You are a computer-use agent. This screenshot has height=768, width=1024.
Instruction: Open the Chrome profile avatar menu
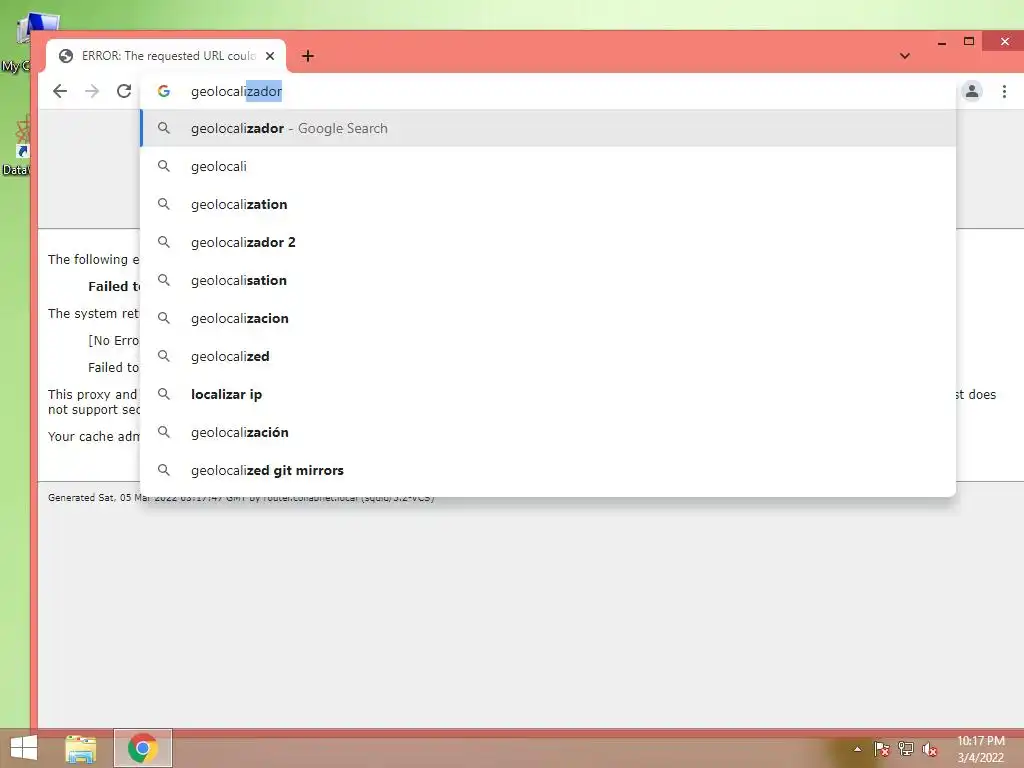pos(972,91)
